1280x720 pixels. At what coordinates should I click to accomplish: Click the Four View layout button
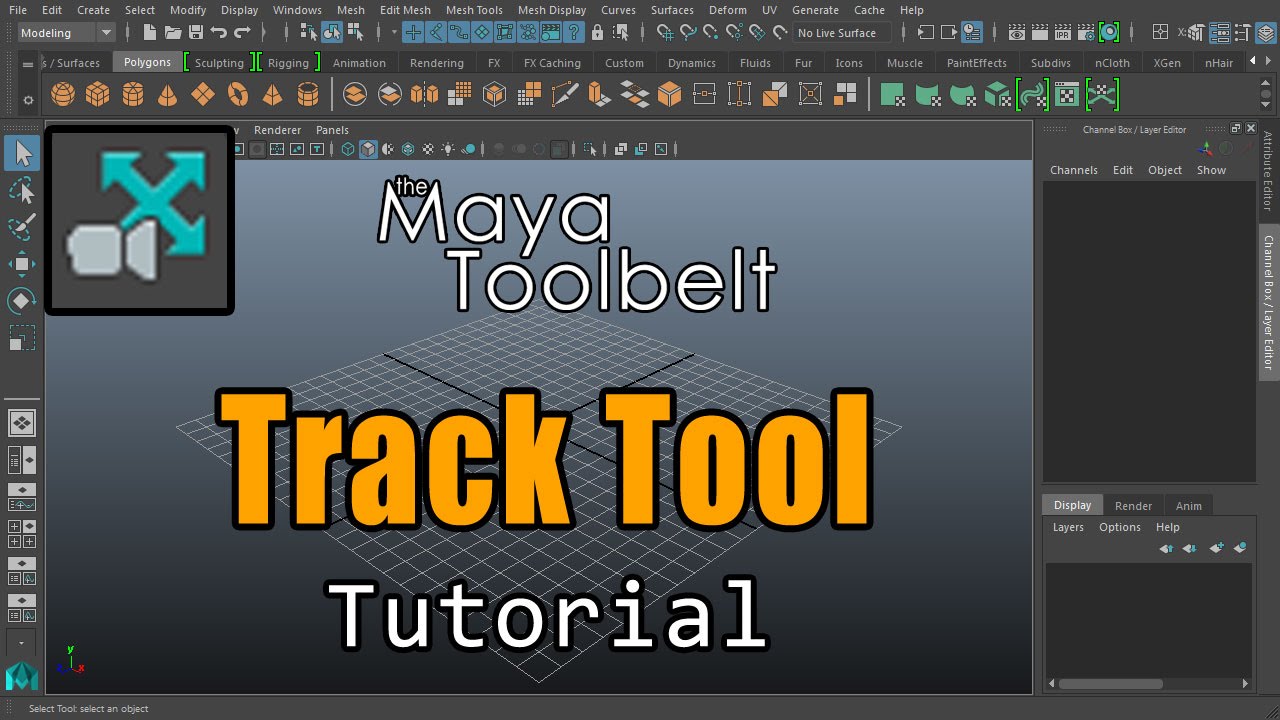pos(22,533)
